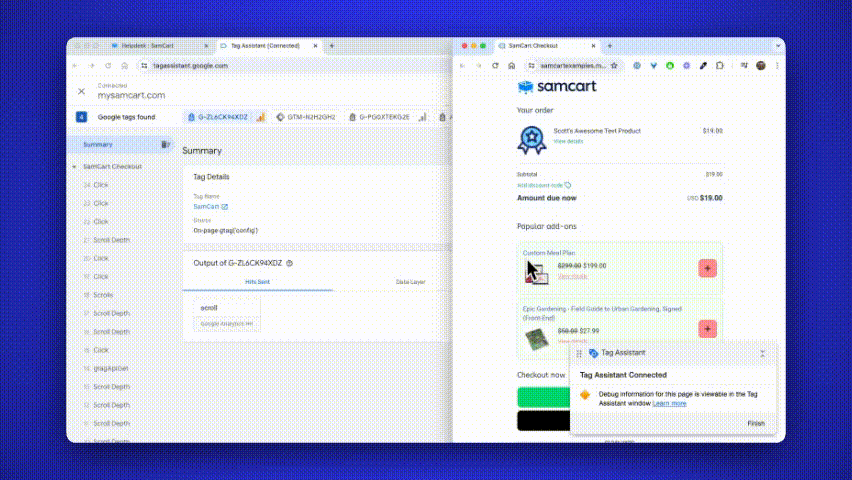Reload the Tag Assistant page
The width and height of the screenshot is (852, 480).
coord(108,66)
